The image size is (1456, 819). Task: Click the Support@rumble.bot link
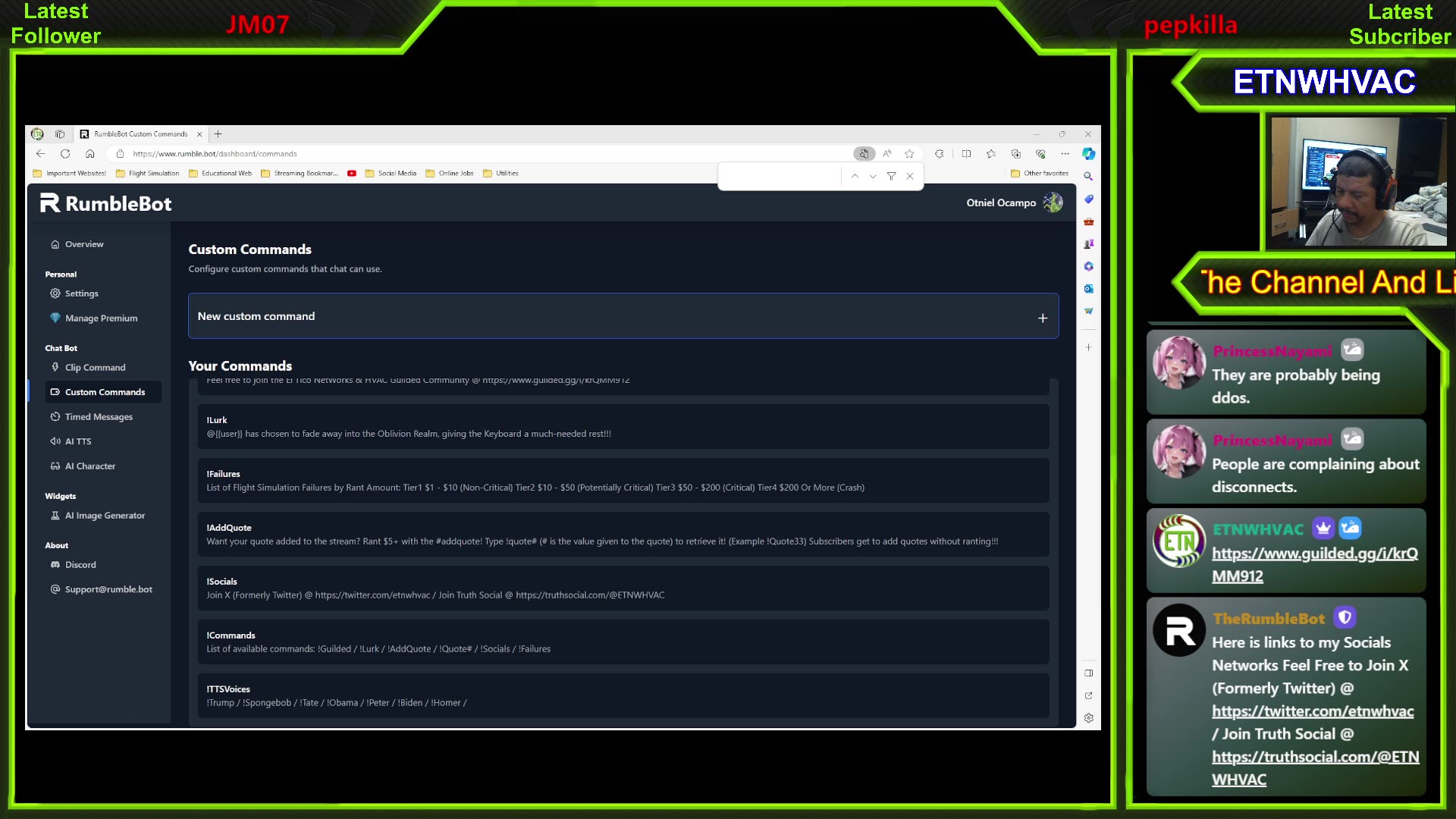108,589
